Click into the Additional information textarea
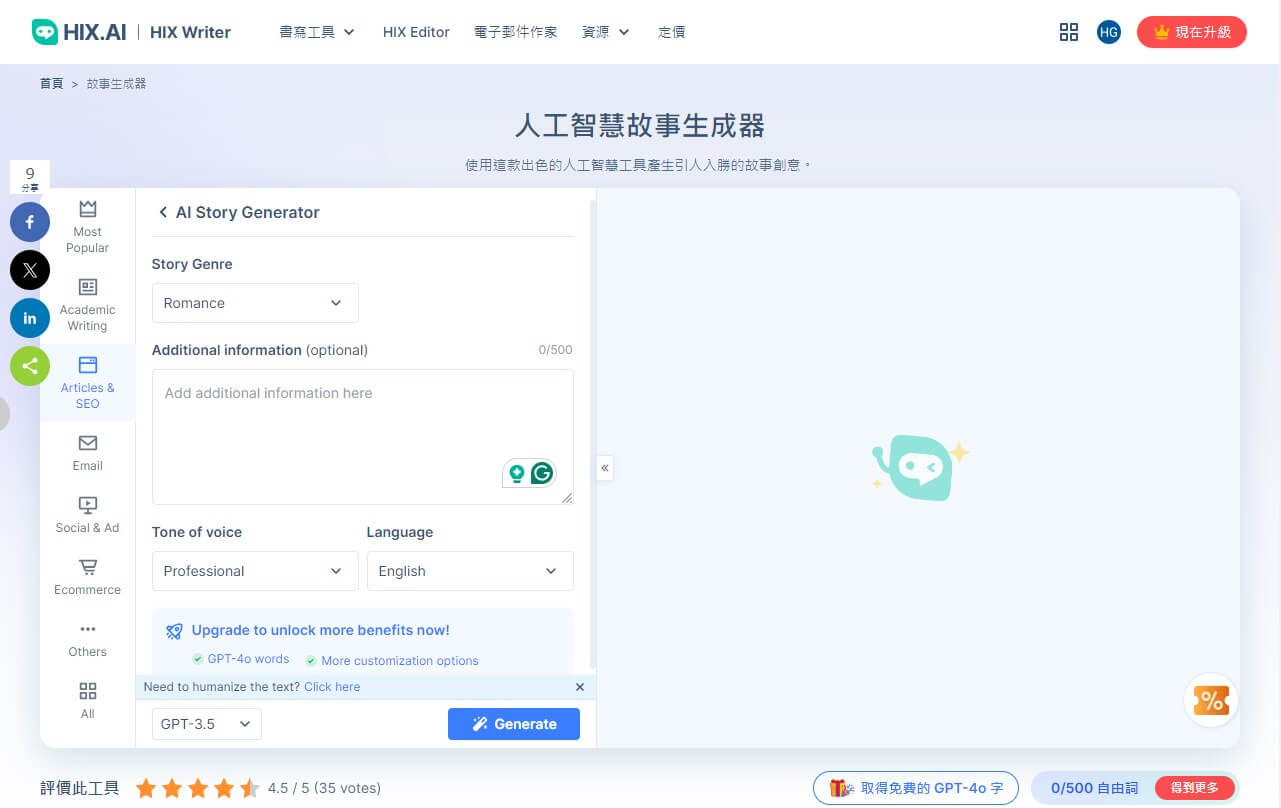 pos(363,437)
